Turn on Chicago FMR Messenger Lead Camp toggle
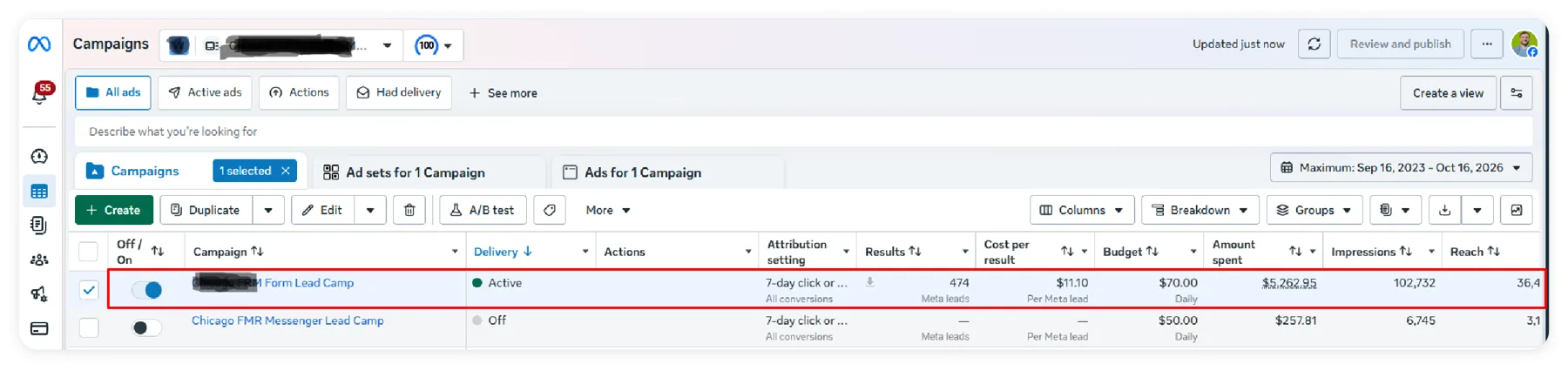 (146, 327)
